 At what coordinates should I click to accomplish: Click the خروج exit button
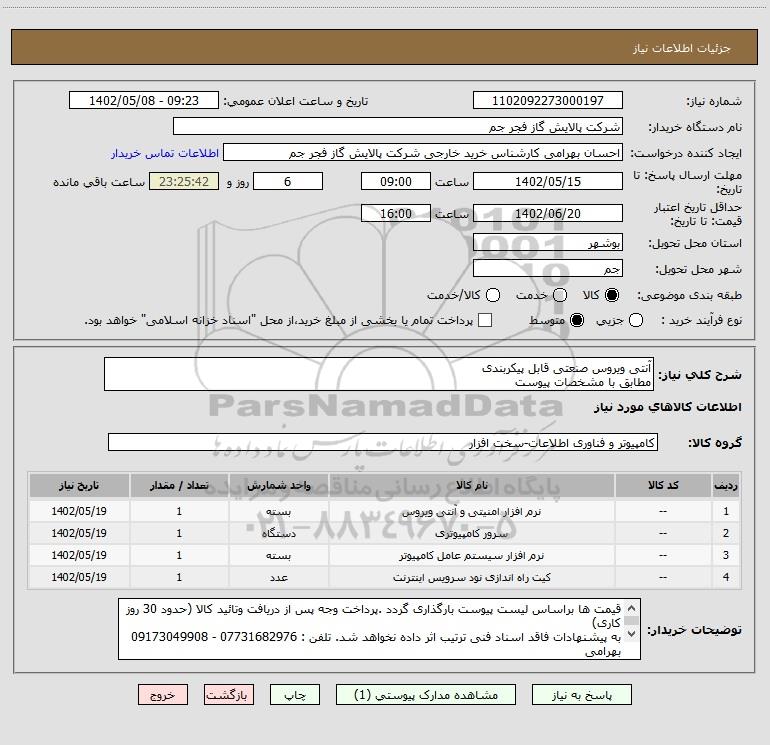[163, 695]
